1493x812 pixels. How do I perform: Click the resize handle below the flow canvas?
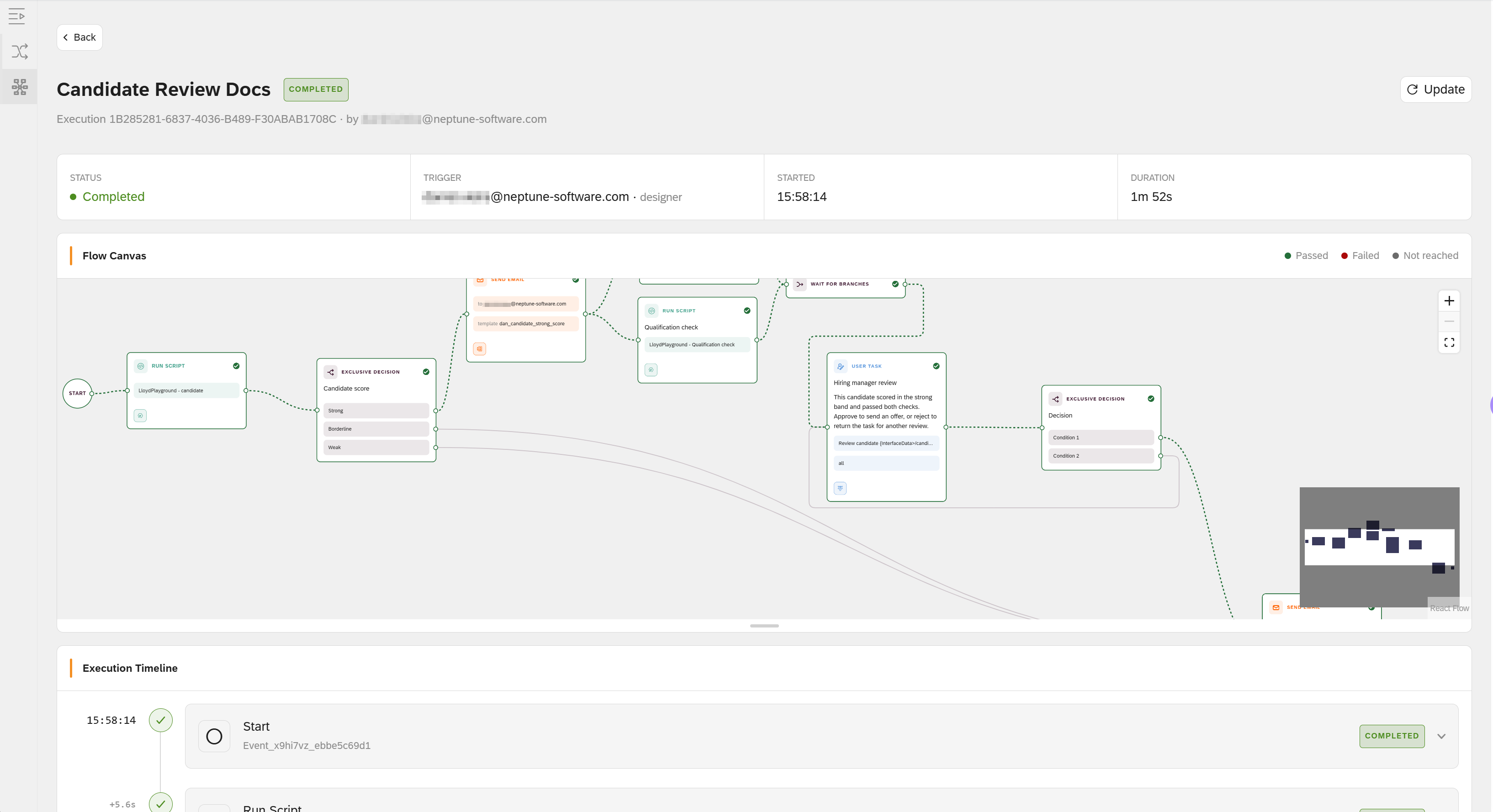[x=764, y=626]
